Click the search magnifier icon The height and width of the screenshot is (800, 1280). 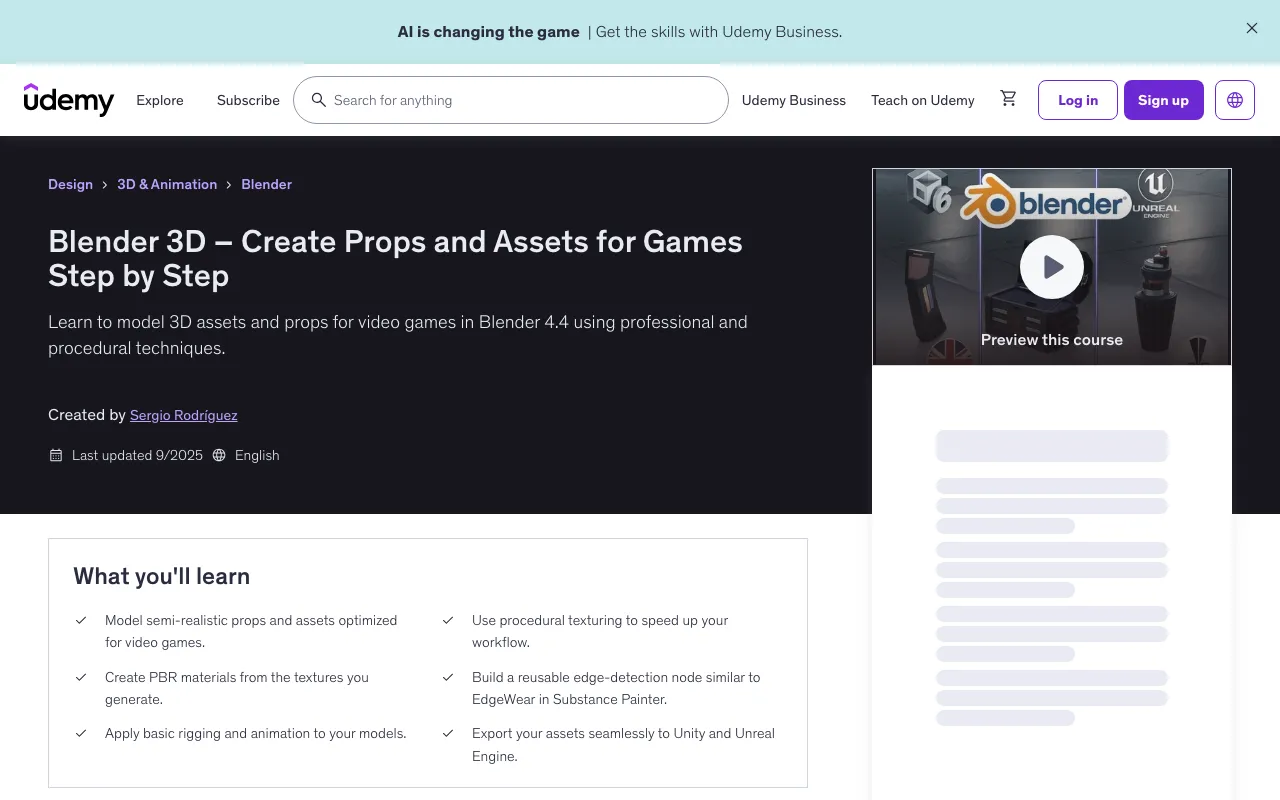click(x=319, y=100)
